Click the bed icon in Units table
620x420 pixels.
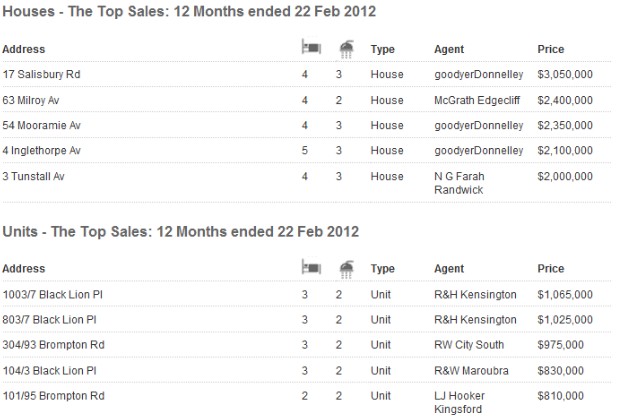pos(311,267)
